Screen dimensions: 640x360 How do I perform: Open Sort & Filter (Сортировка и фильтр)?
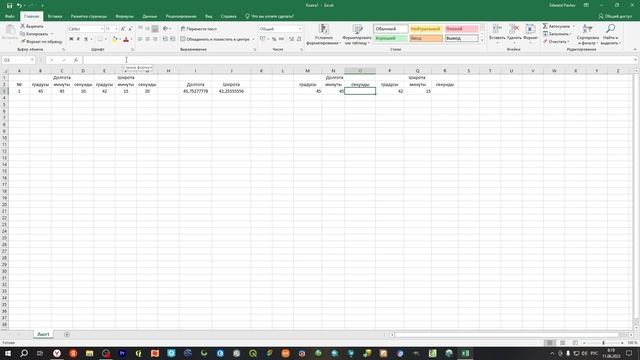coord(588,34)
